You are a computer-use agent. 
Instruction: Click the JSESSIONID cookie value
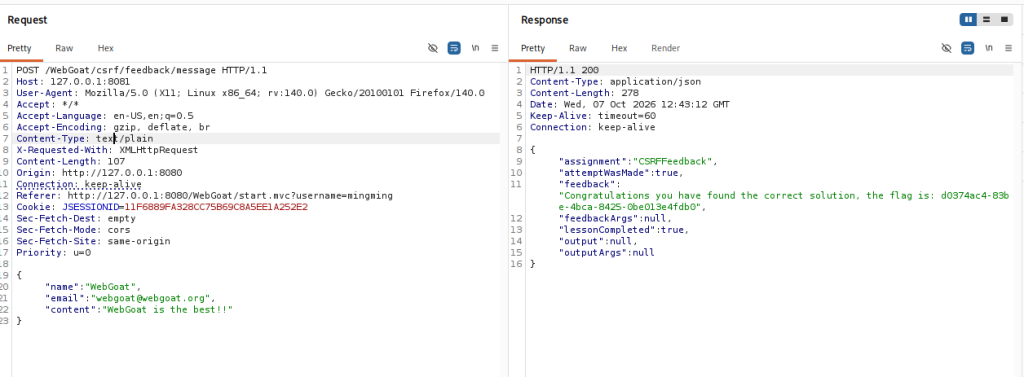point(216,207)
